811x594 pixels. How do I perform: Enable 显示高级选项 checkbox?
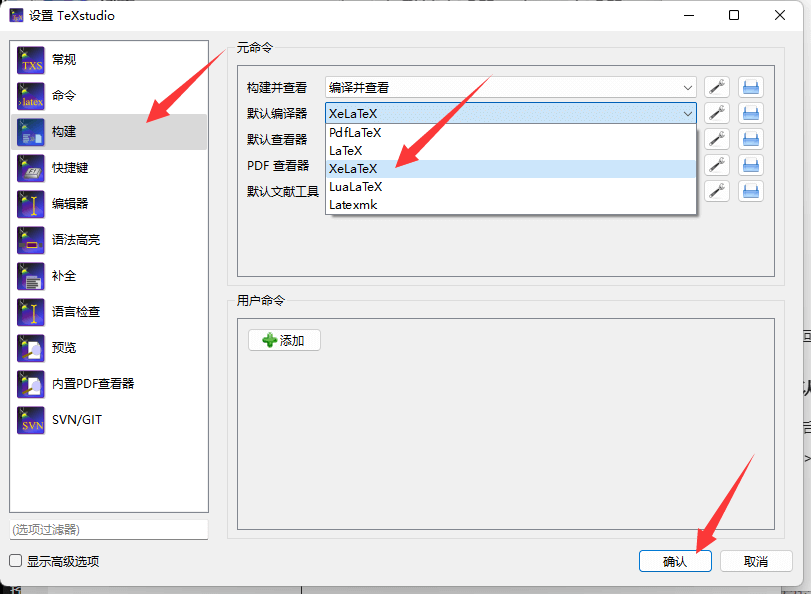16,561
